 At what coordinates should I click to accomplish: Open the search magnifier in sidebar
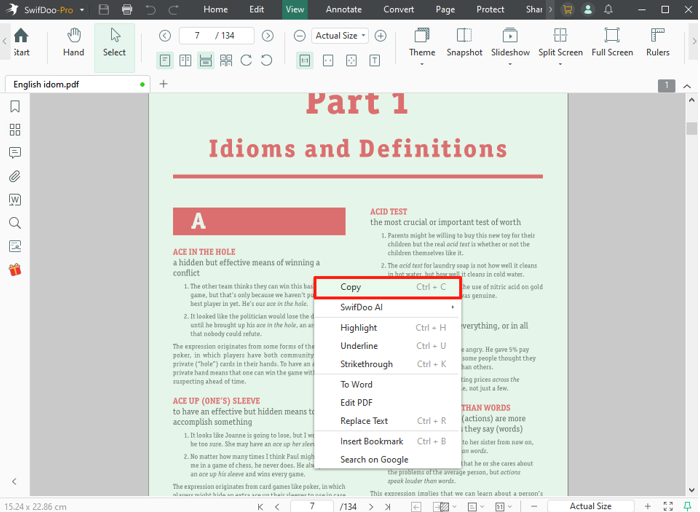coord(15,223)
